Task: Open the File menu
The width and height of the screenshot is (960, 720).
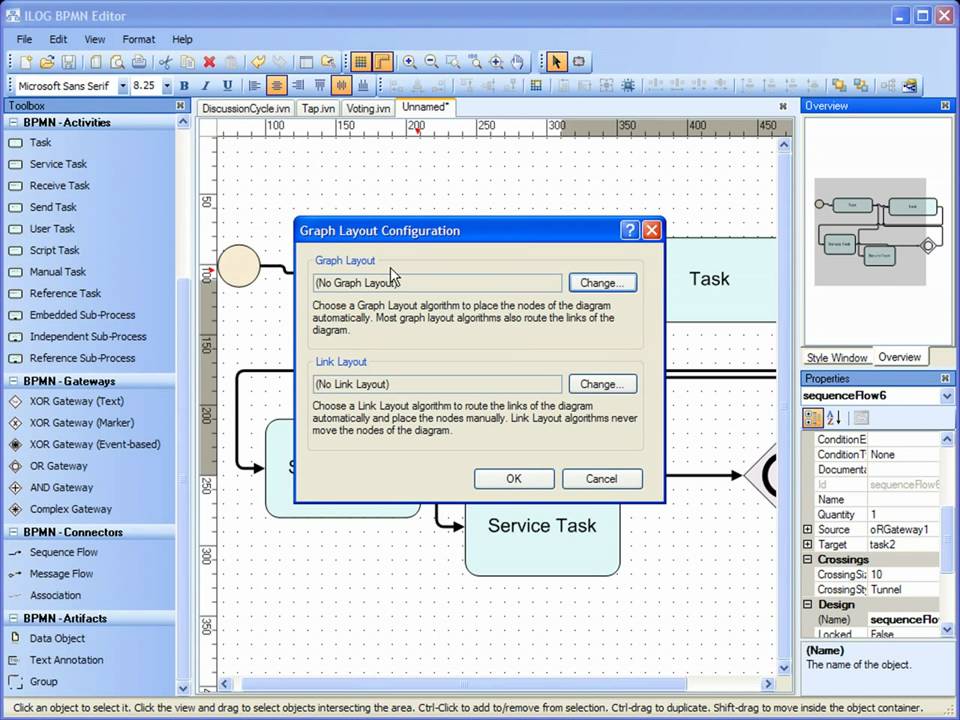Action: point(24,39)
